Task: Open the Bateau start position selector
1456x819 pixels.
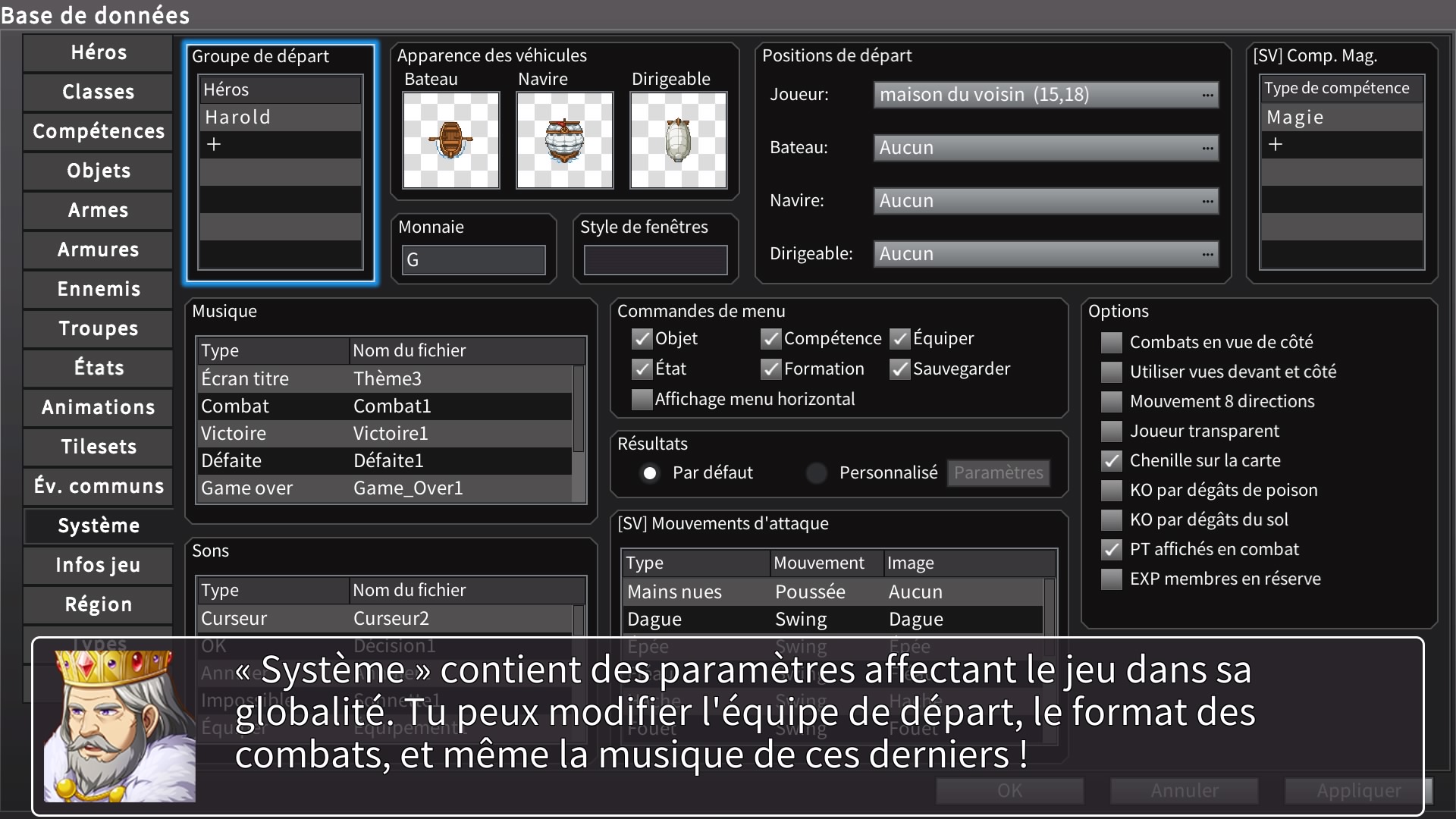Action: tap(1046, 148)
